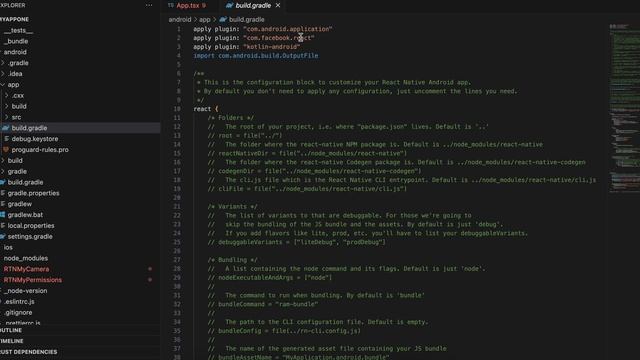Viewport: 640px width, 360px height.
Task: Click the editor minimap
Action: pyautogui.click(x=624, y=108)
